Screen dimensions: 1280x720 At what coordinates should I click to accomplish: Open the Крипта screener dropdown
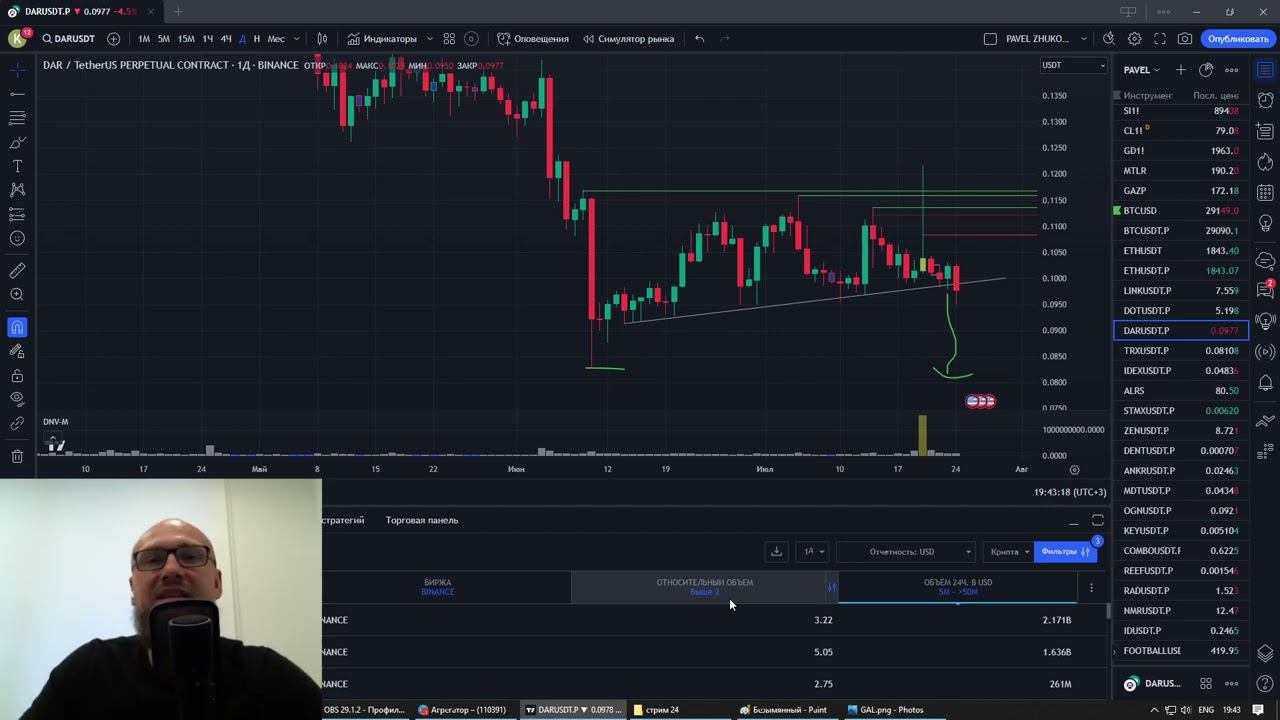tap(1010, 551)
